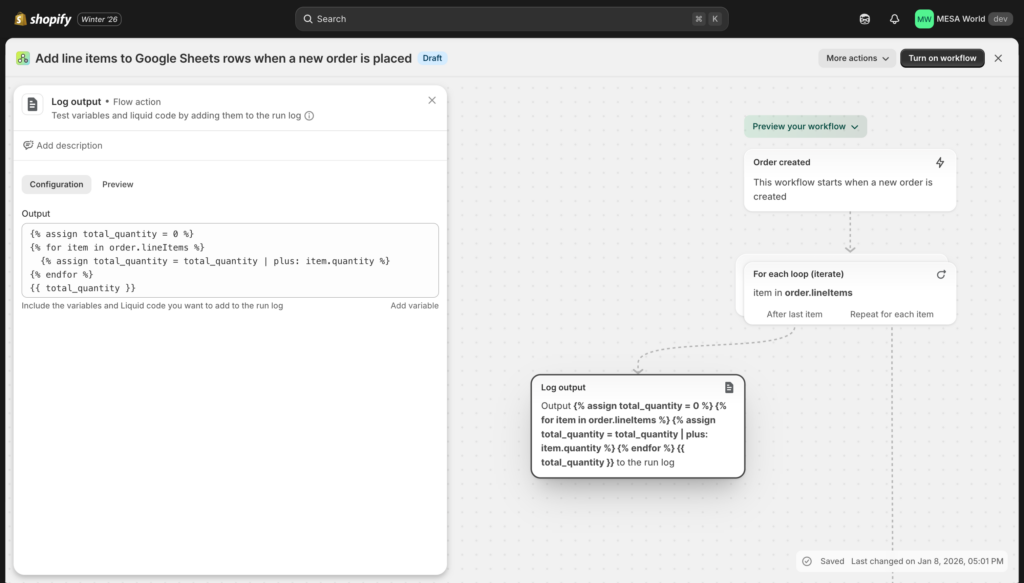The image size is (1024, 583).
Task: Click inside the Output Liquid code field
Action: 230,260
